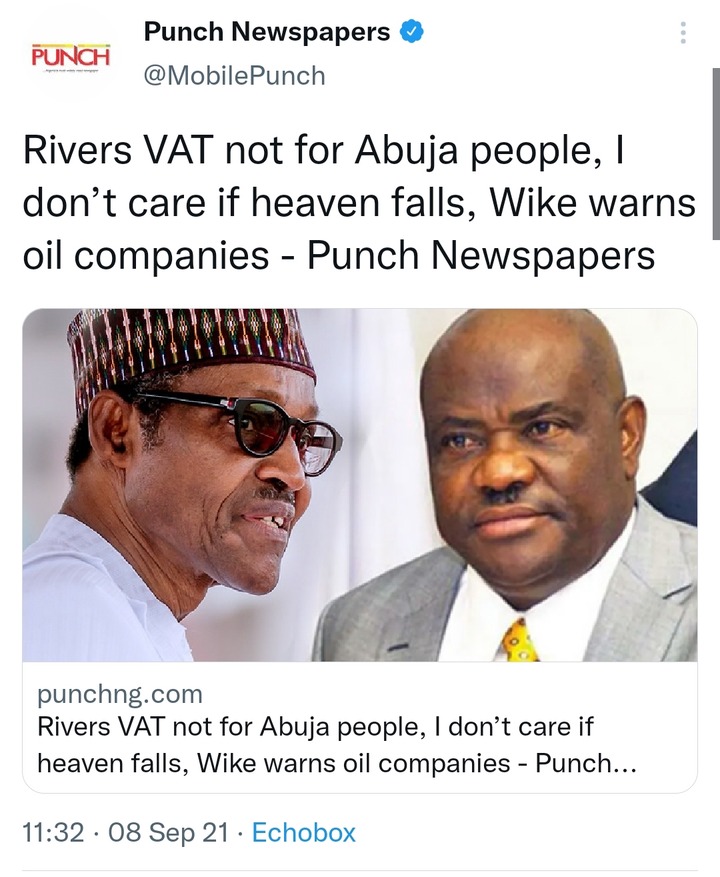Image resolution: width=720 pixels, height=877 pixels.
Task: Click the grey vertical scrollbar thumb
Action: point(716,154)
